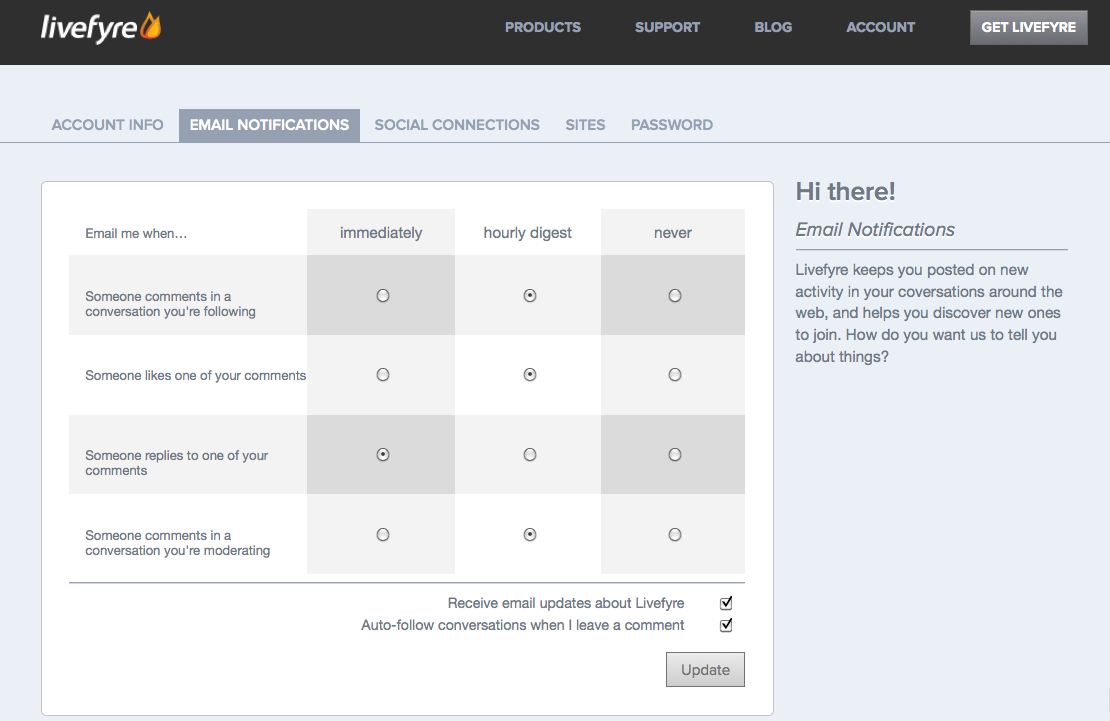Open the Account menu
Viewport: 1110px width, 721px height.
click(x=880, y=27)
